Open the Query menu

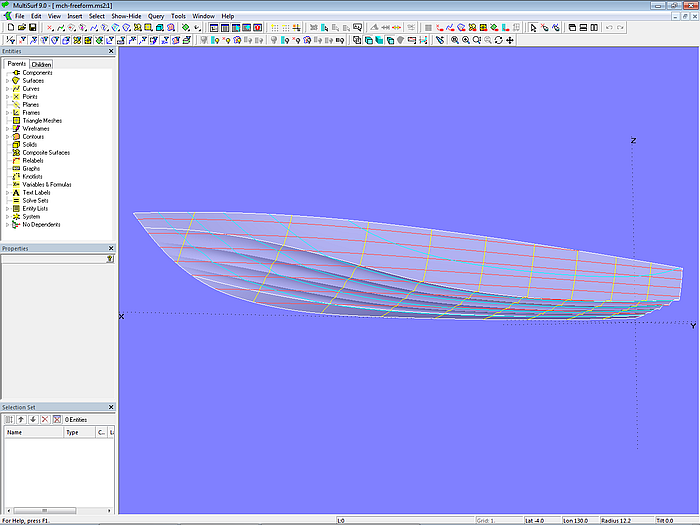tap(156, 16)
